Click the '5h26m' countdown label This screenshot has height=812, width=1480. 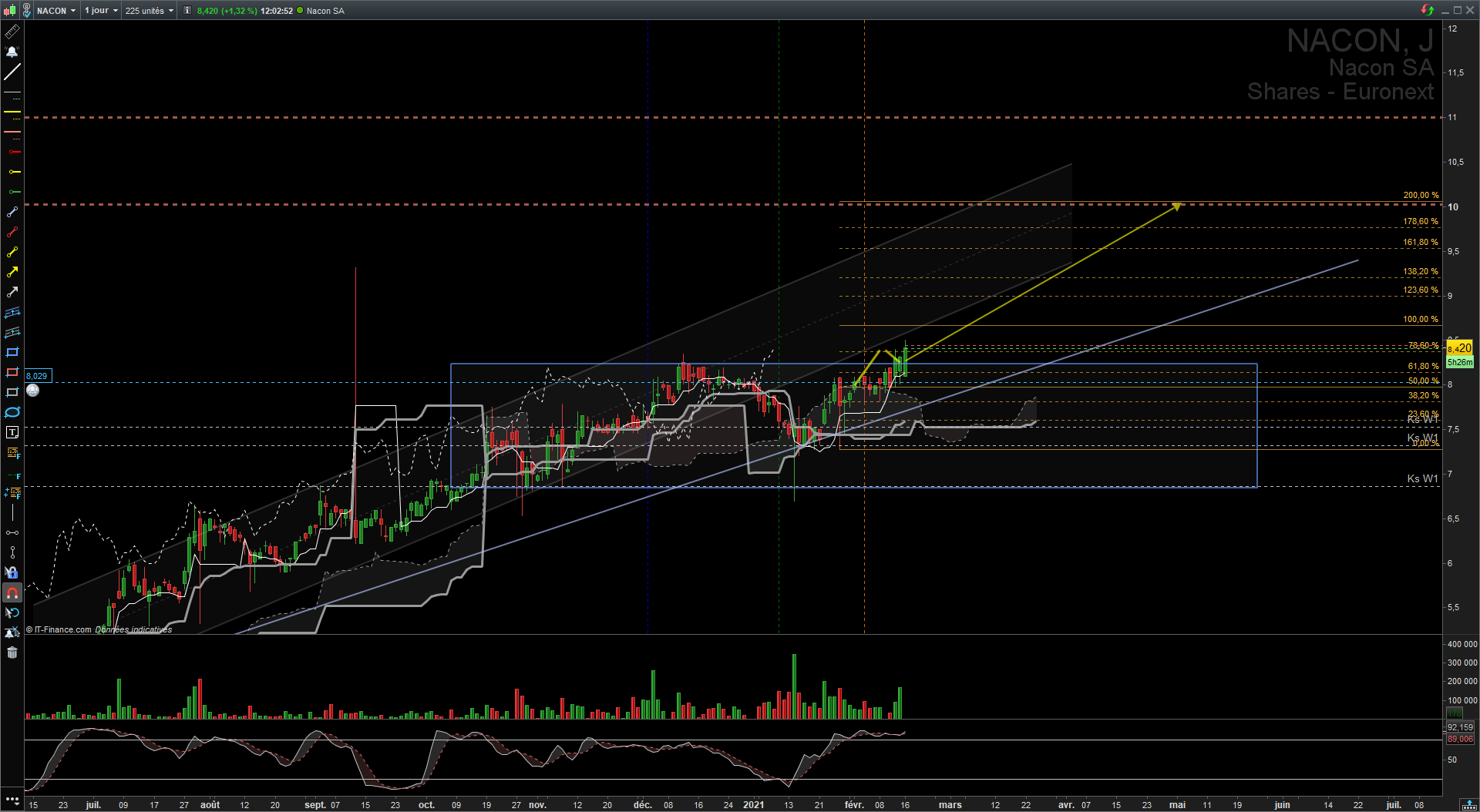click(x=1460, y=362)
